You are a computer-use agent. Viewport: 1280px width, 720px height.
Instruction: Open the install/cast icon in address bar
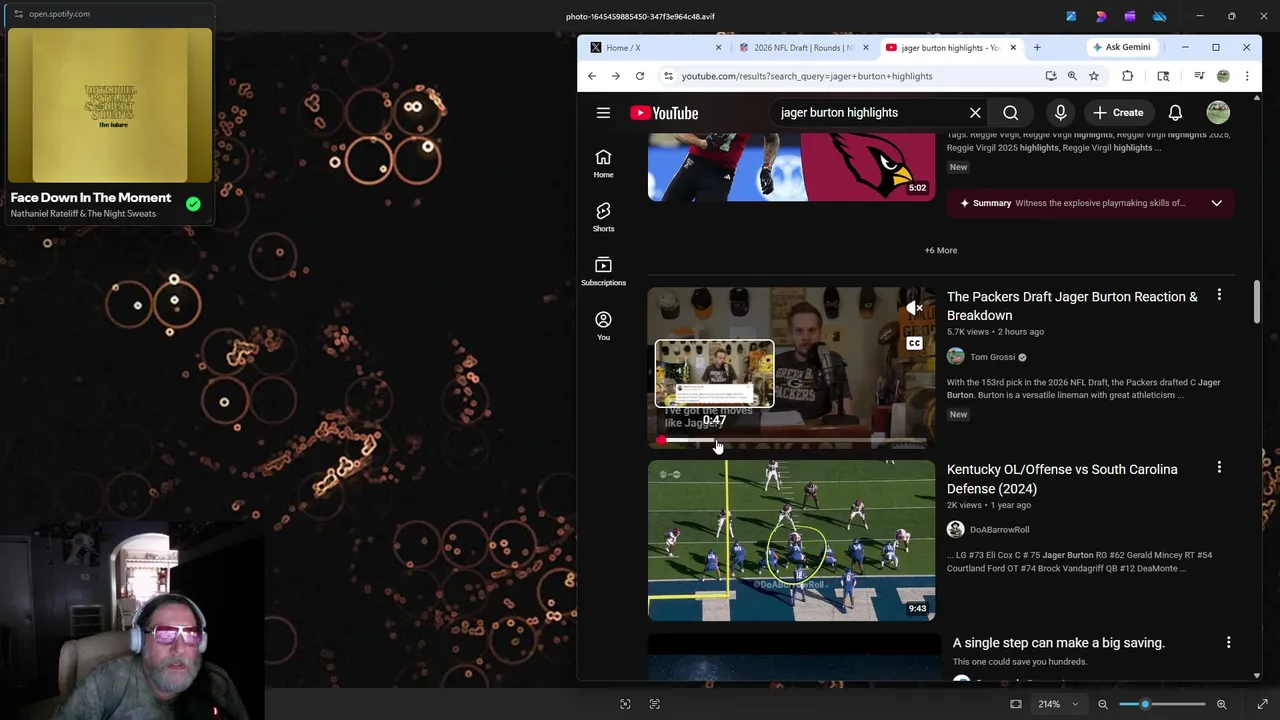click(x=1050, y=76)
